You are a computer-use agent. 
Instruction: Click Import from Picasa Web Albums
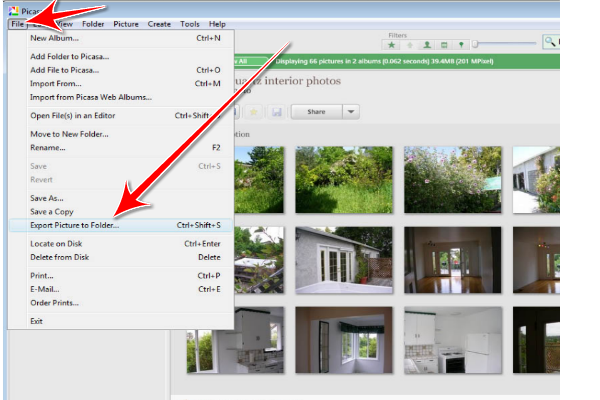click(x=91, y=97)
